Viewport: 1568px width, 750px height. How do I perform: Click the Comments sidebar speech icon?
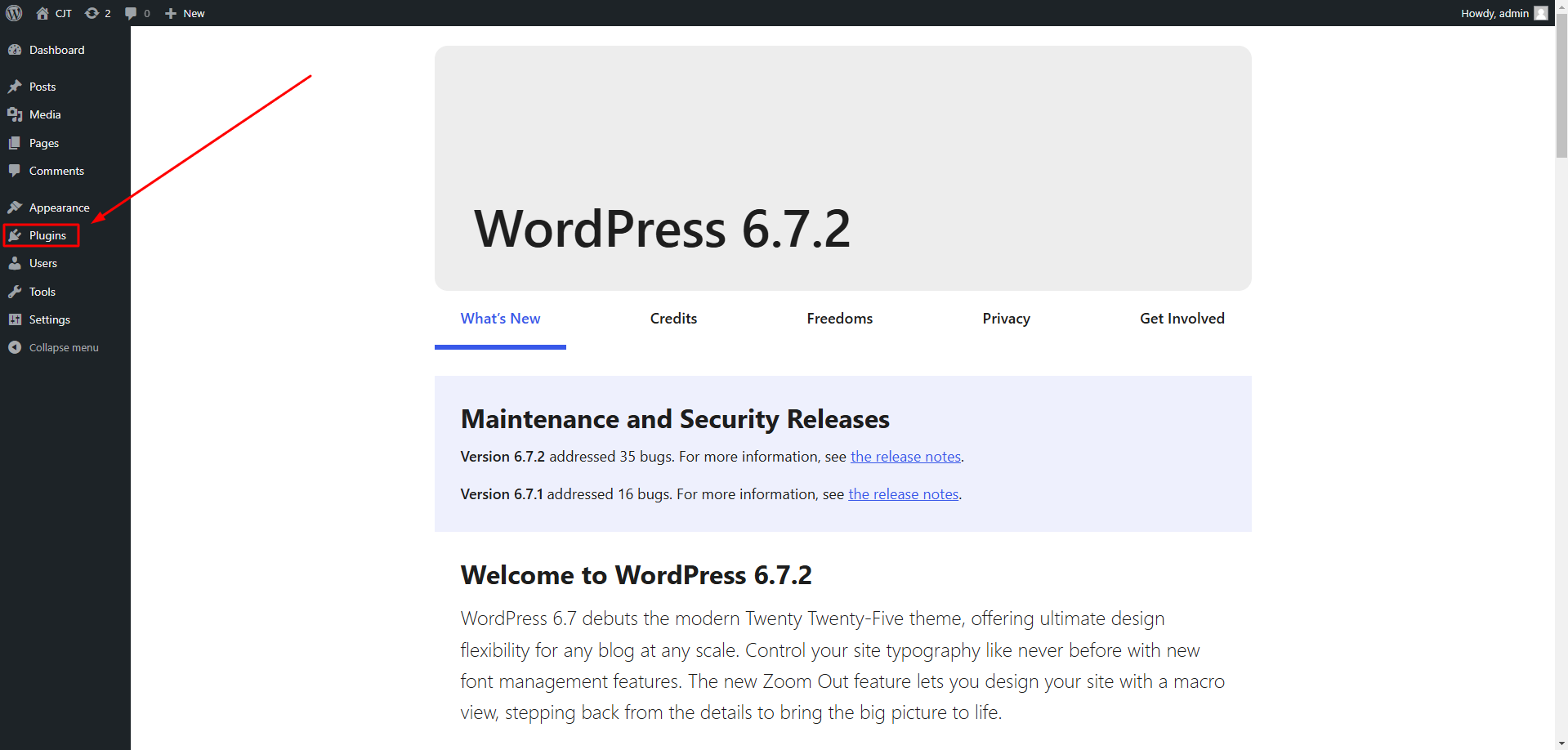15,171
